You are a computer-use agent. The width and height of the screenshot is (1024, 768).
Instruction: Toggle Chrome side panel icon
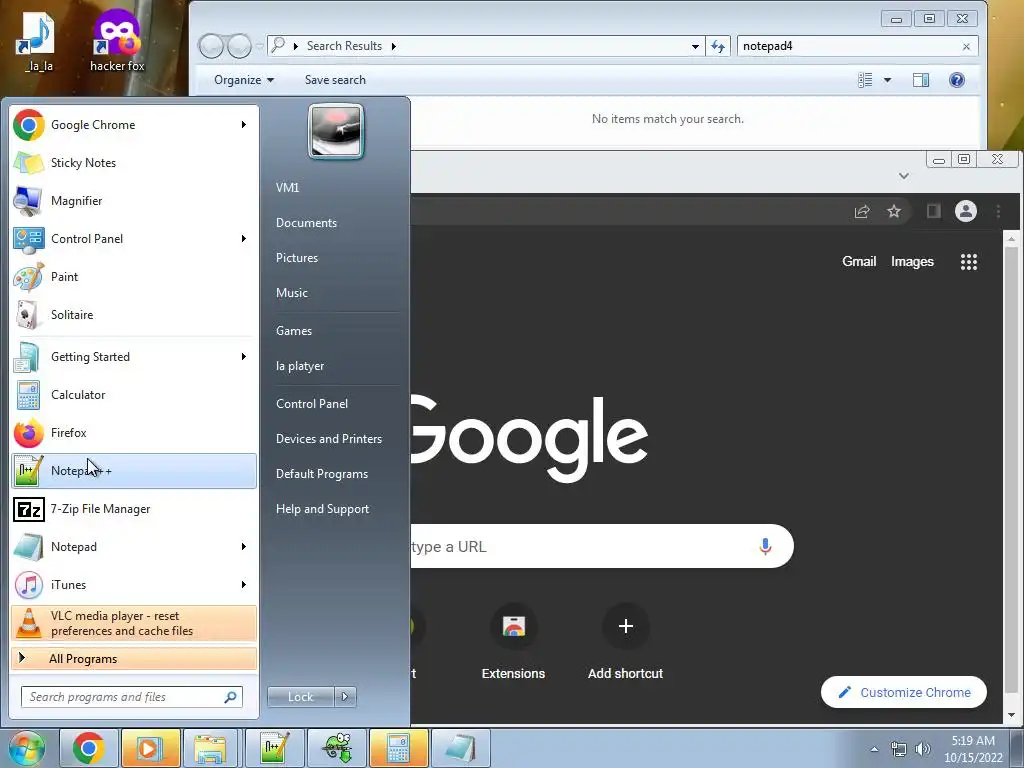(x=934, y=211)
